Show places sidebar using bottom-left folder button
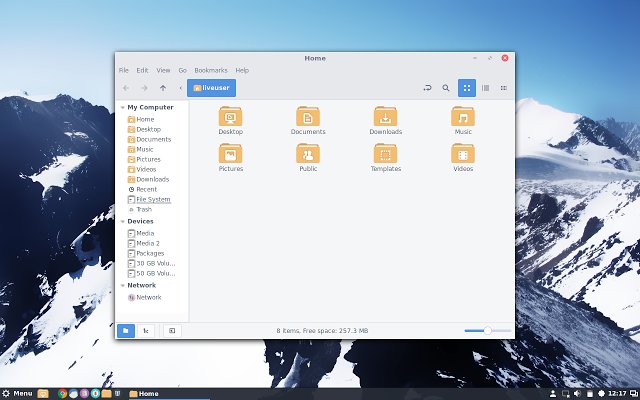This screenshot has width=640, height=400. (x=126, y=331)
